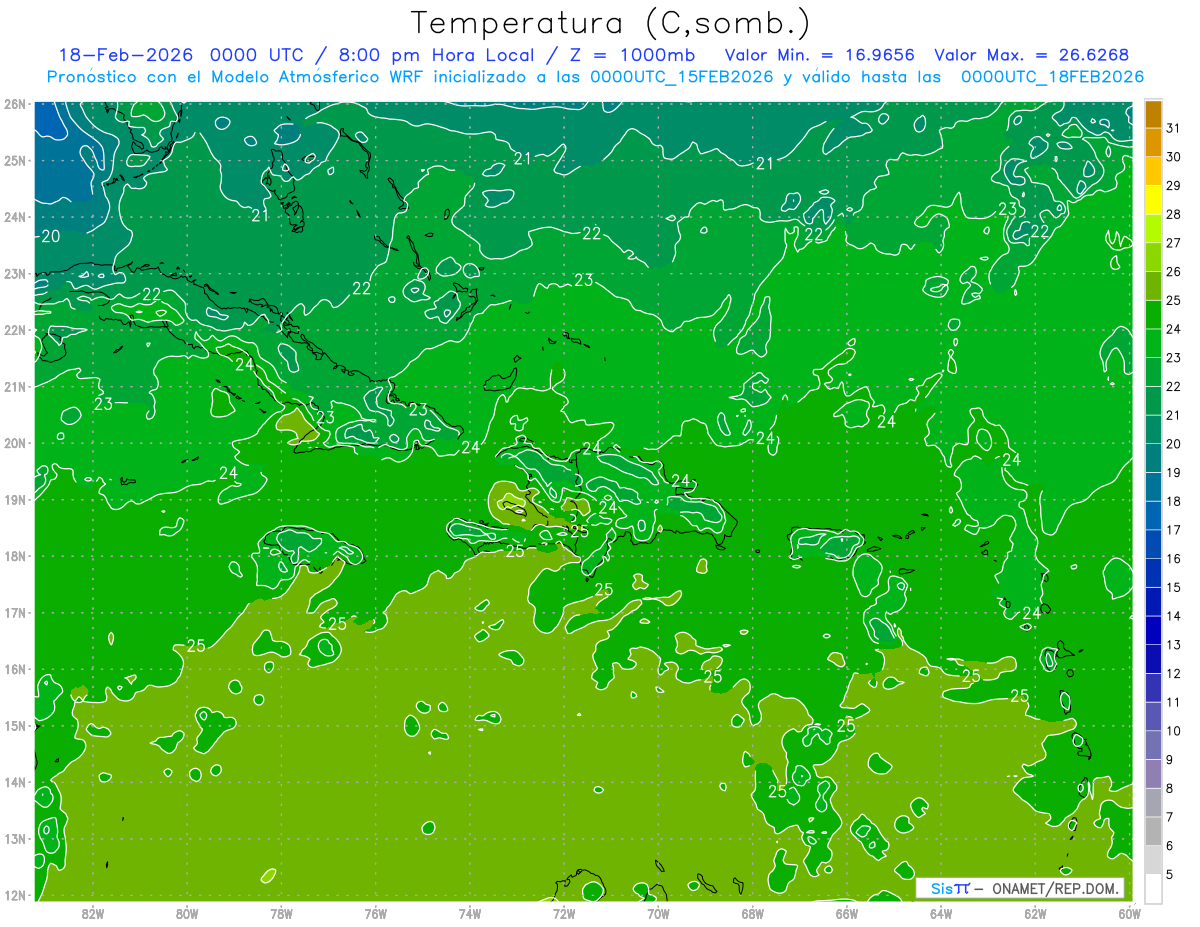The image size is (1200, 927).
Task: Click the color scale value 7
Action: 1170,817
